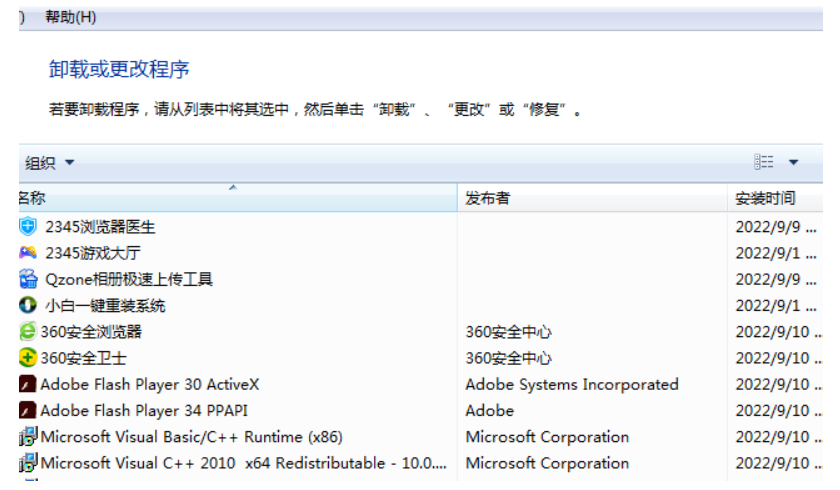Expand the view options dropdown arrow

794,163
